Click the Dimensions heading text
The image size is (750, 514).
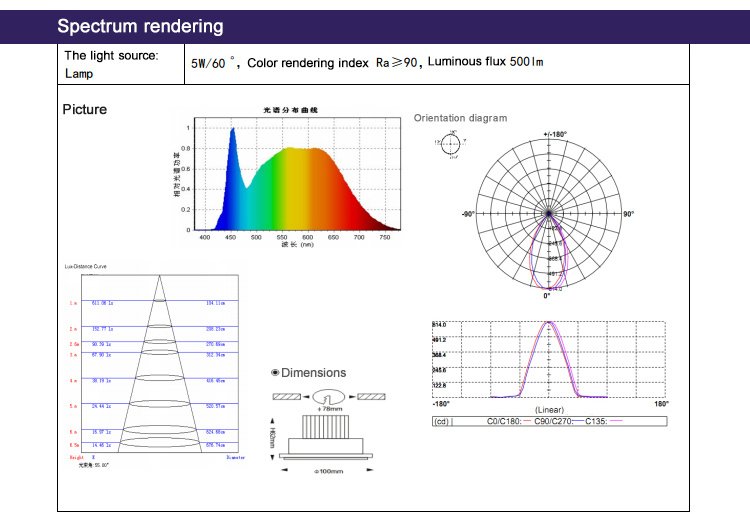[313, 373]
